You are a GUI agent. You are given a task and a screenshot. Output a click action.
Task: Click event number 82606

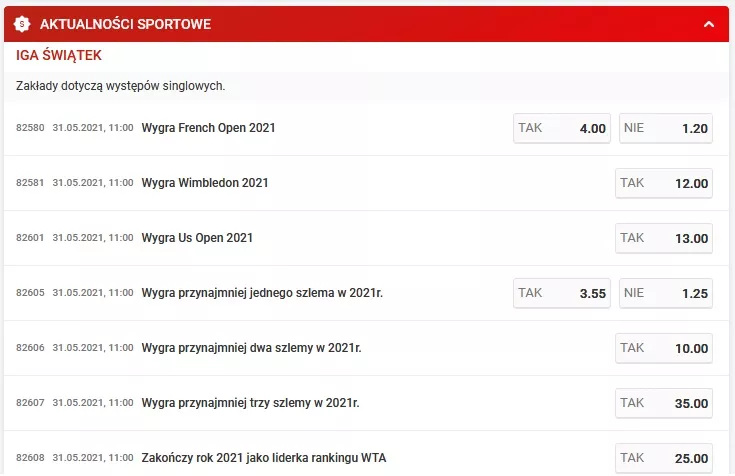click(x=30, y=348)
